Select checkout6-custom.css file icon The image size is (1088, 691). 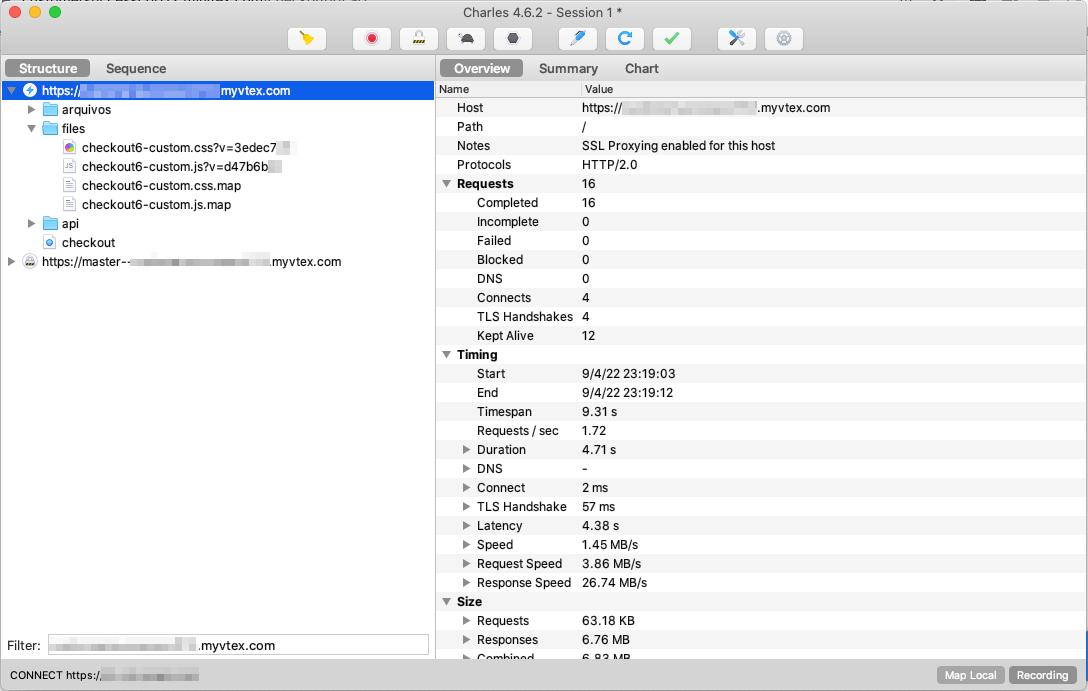pyautogui.click(x=69, y=148)
